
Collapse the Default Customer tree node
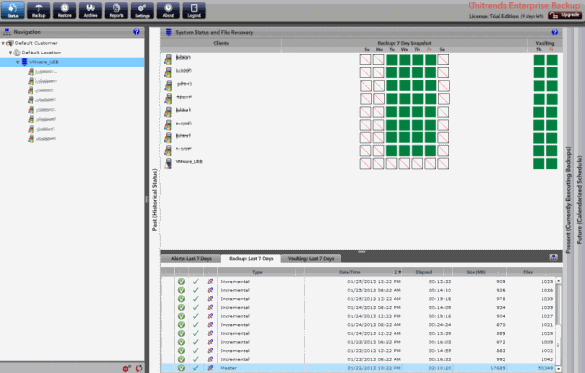(3, 43)
